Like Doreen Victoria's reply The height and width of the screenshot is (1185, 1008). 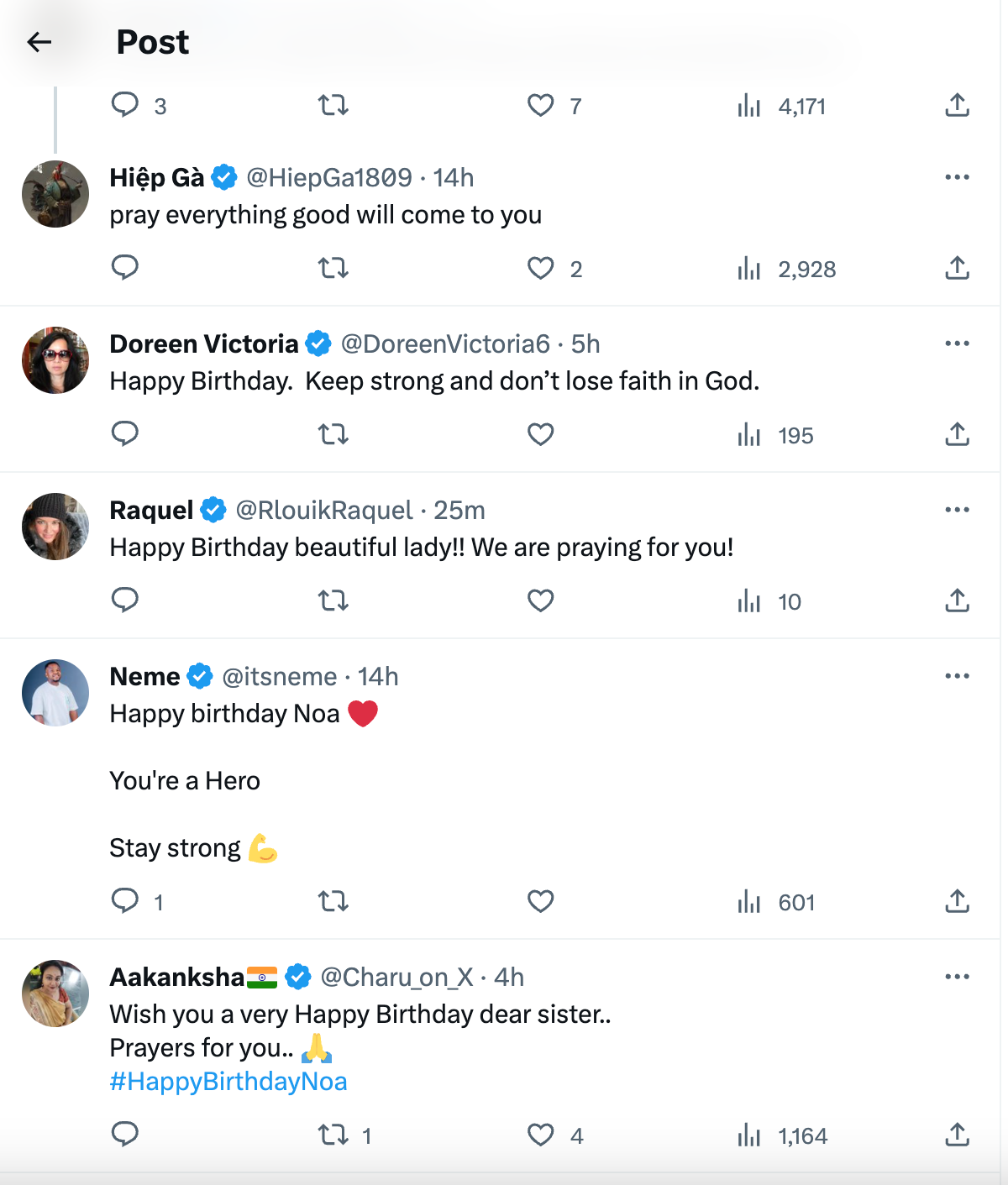[x=540, y=435]
